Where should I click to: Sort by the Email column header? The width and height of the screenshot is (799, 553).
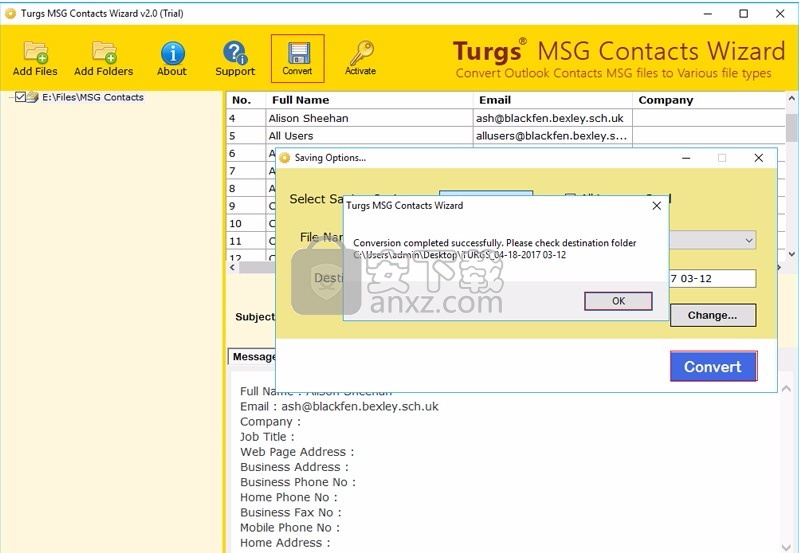(553, 100)
